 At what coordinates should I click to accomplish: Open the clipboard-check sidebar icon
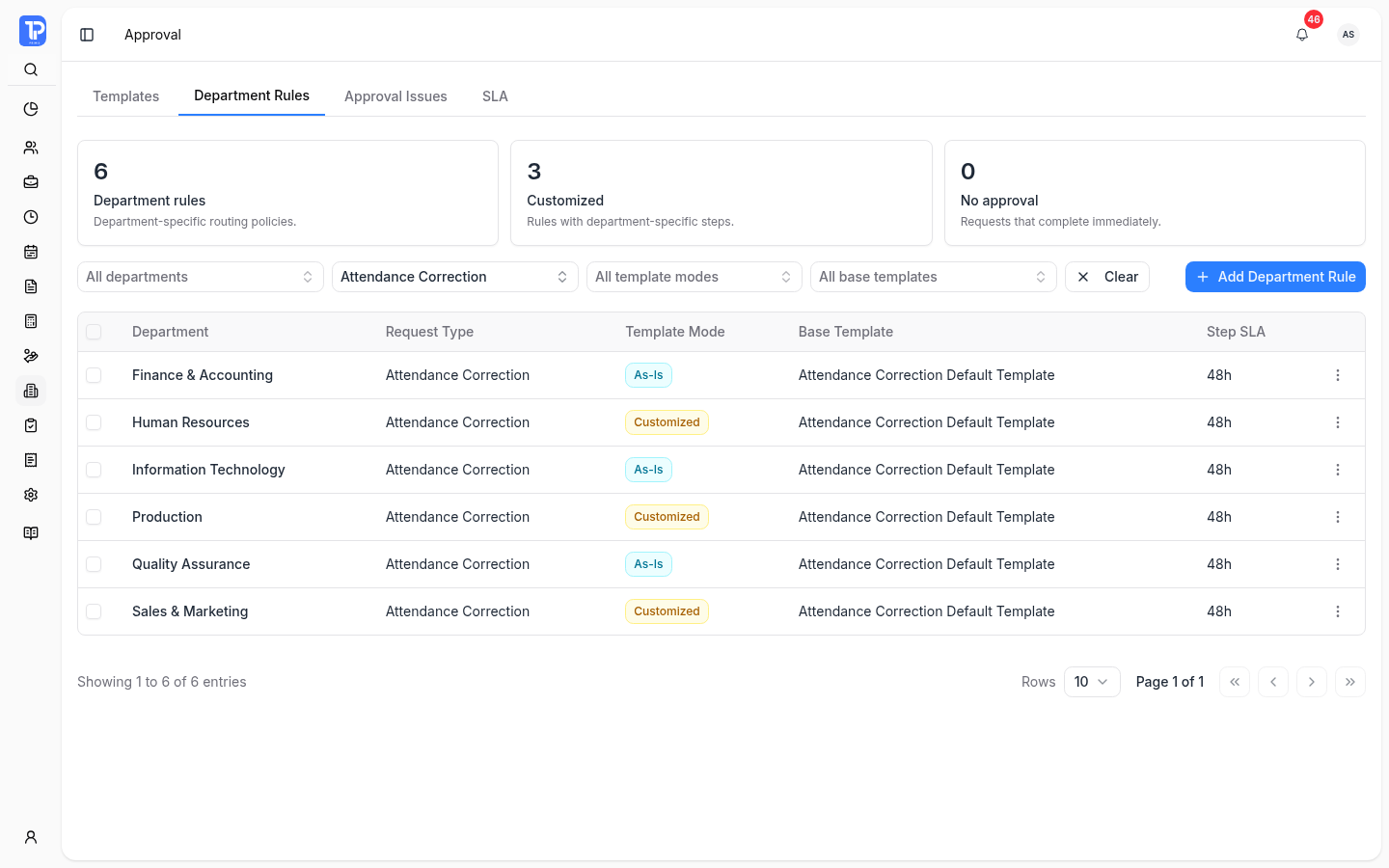pyautogui.click(x=31, y=425)
